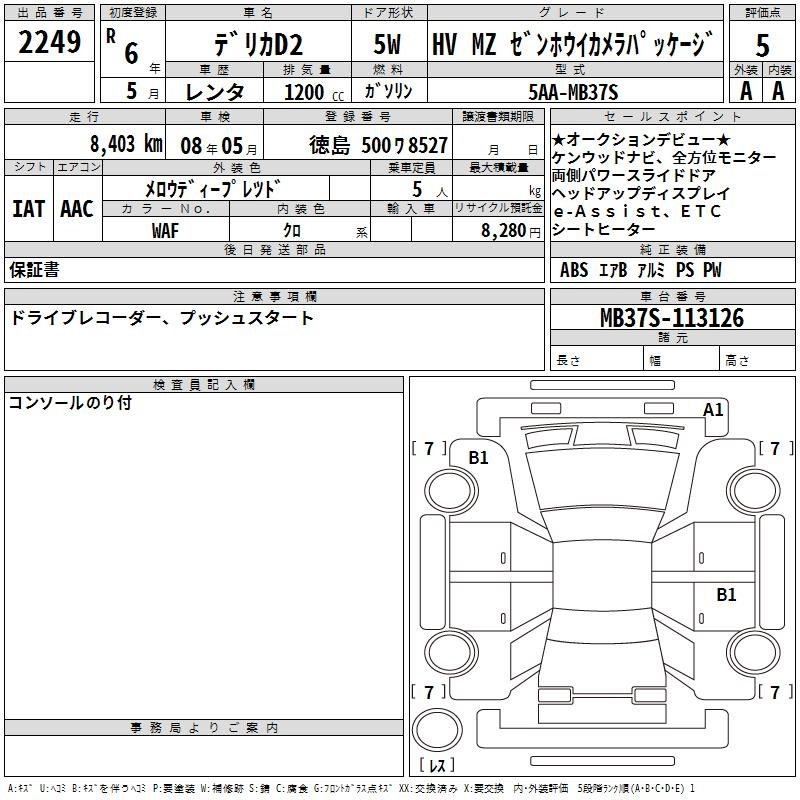
Task: Click the rear-left wheel circle in diagram
Action: click(x=451, y=653)
